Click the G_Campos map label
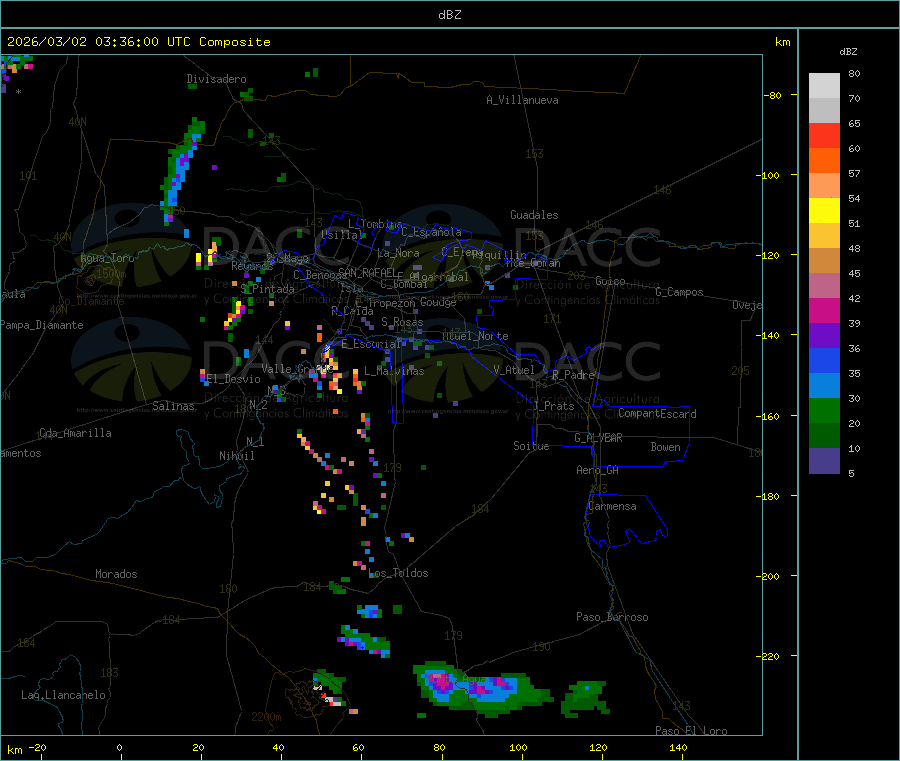This screenshot has height=761, width=900. pyautogui.click(x=679, y=292)
